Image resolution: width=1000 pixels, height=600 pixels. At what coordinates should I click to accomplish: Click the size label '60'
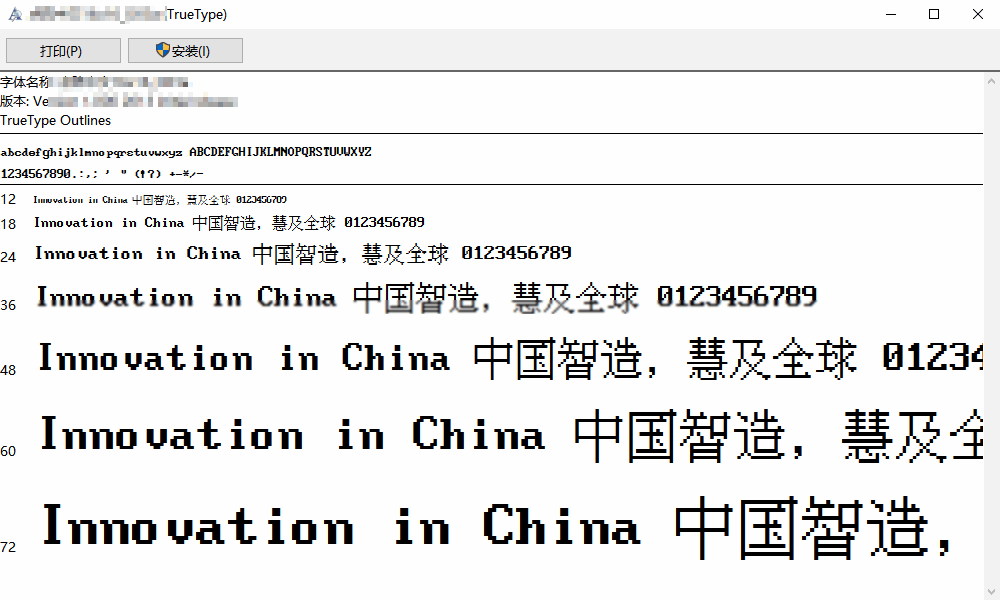click(8, 451)
